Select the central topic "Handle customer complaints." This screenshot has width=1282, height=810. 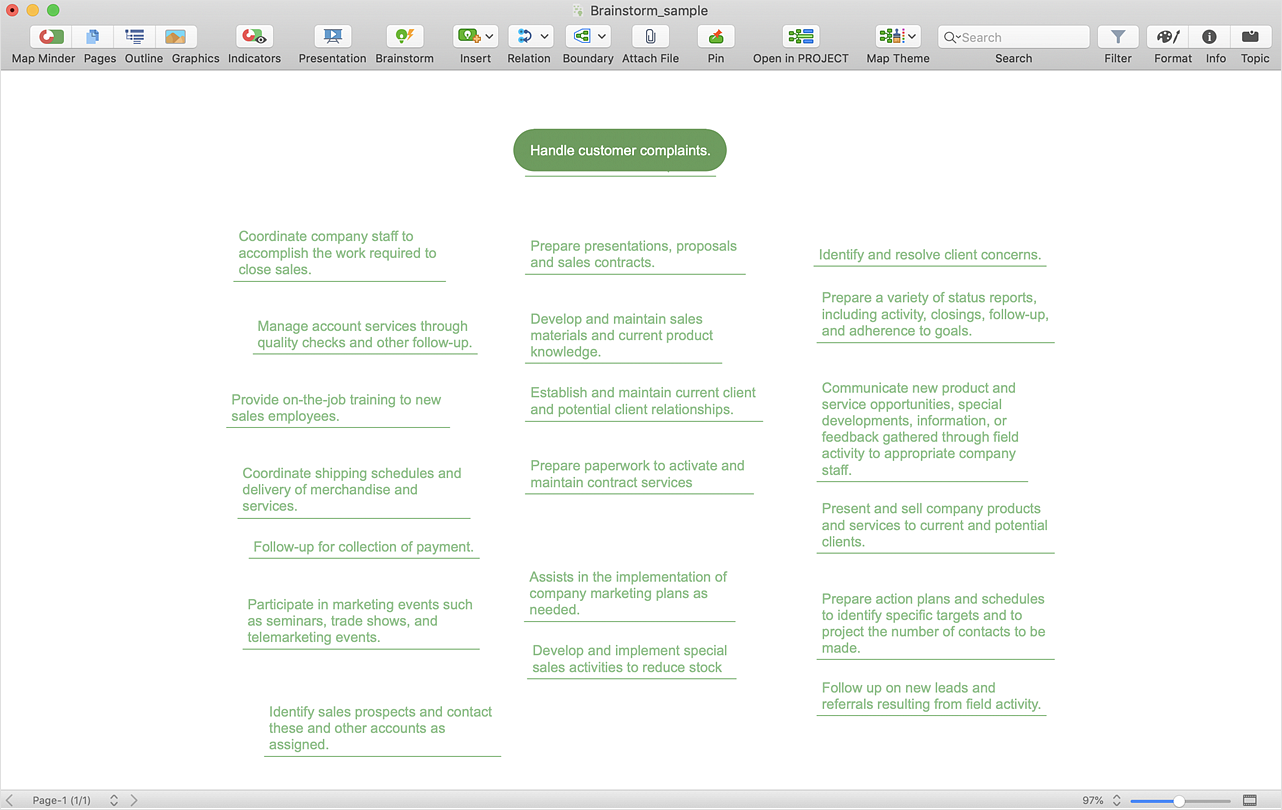pyautogui.click(x=620, y=151)
